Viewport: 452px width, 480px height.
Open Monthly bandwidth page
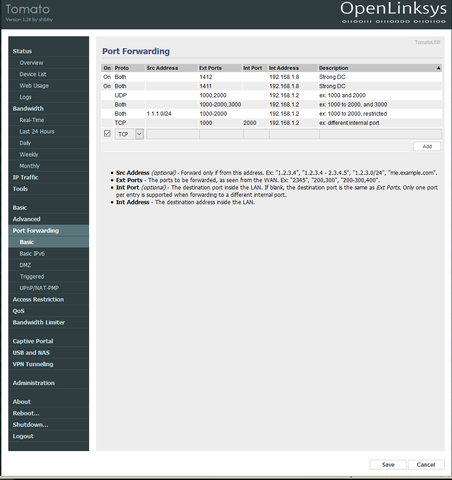pyautogui.click(x=29, y=166)
